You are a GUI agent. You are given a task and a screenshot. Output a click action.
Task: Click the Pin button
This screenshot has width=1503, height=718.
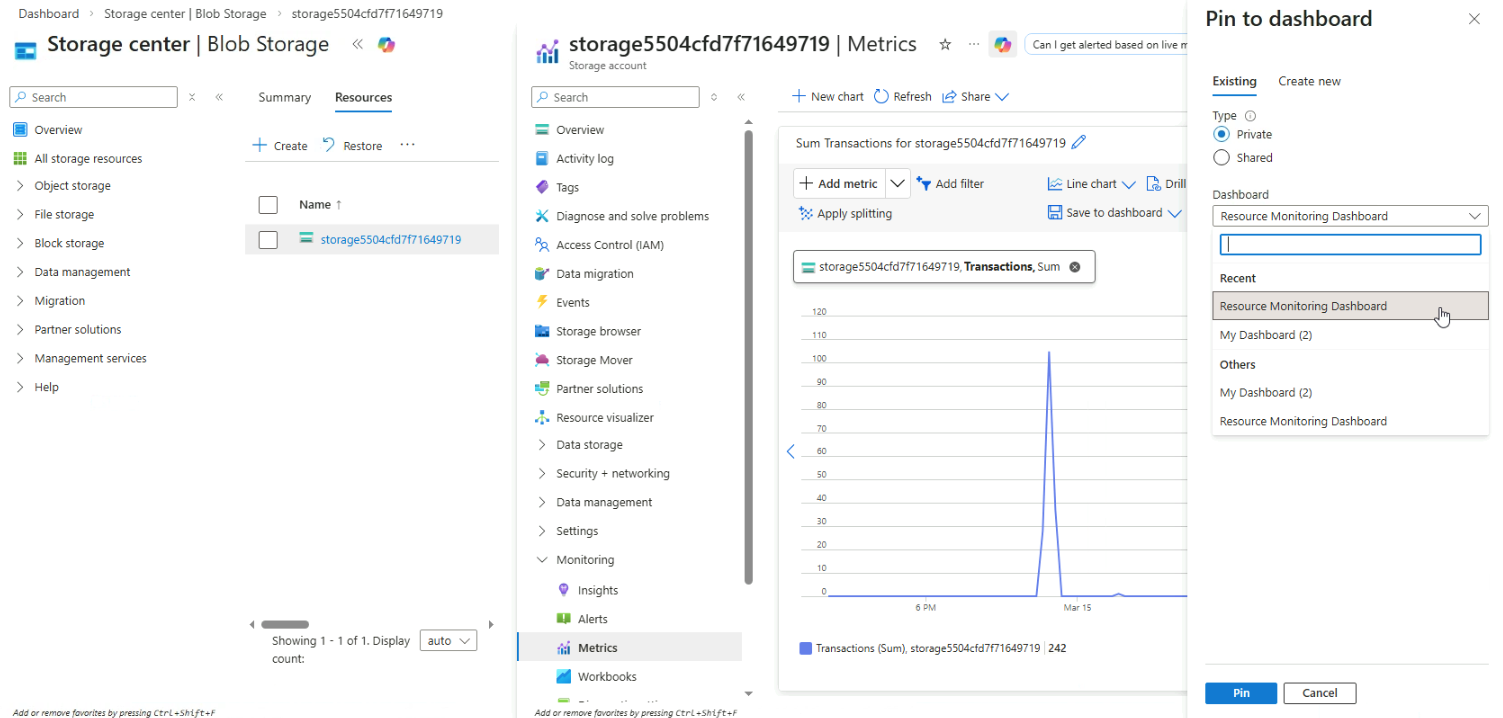(1240, 693)
